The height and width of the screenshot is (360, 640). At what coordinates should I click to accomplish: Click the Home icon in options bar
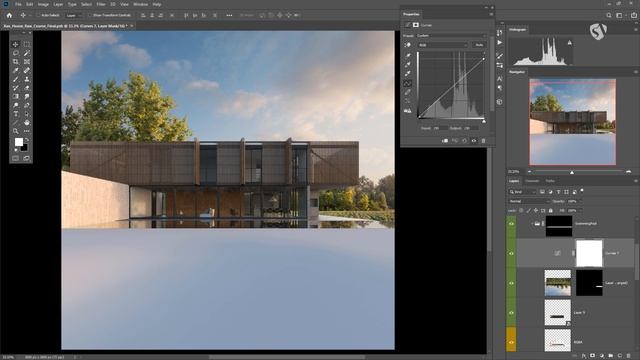pyautogui.click(x=9, y=15)
